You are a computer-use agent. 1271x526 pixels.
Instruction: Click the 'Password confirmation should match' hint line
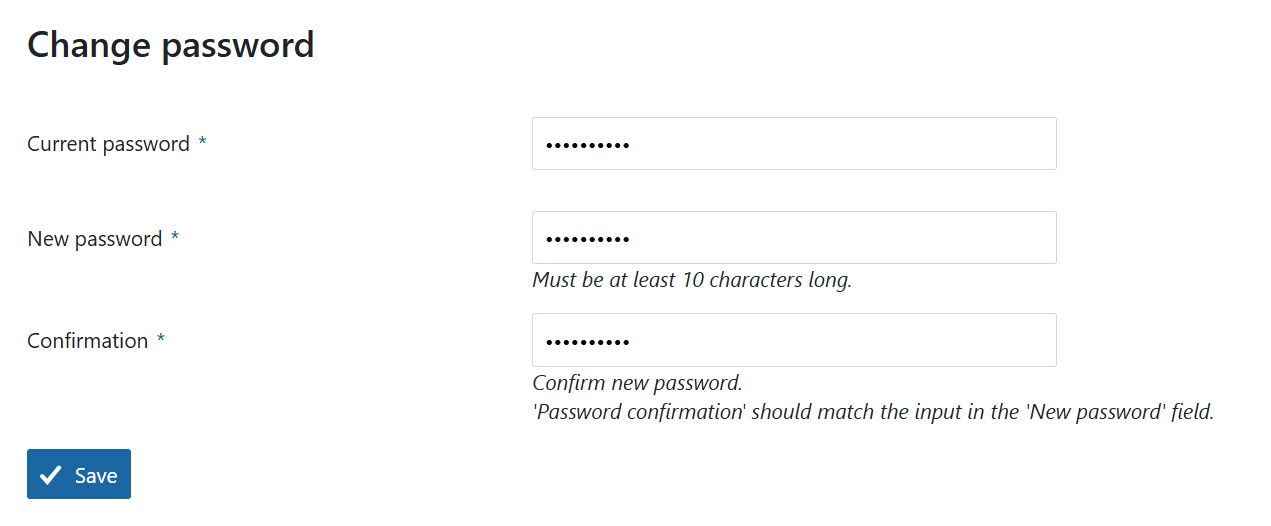coord(872,412)
